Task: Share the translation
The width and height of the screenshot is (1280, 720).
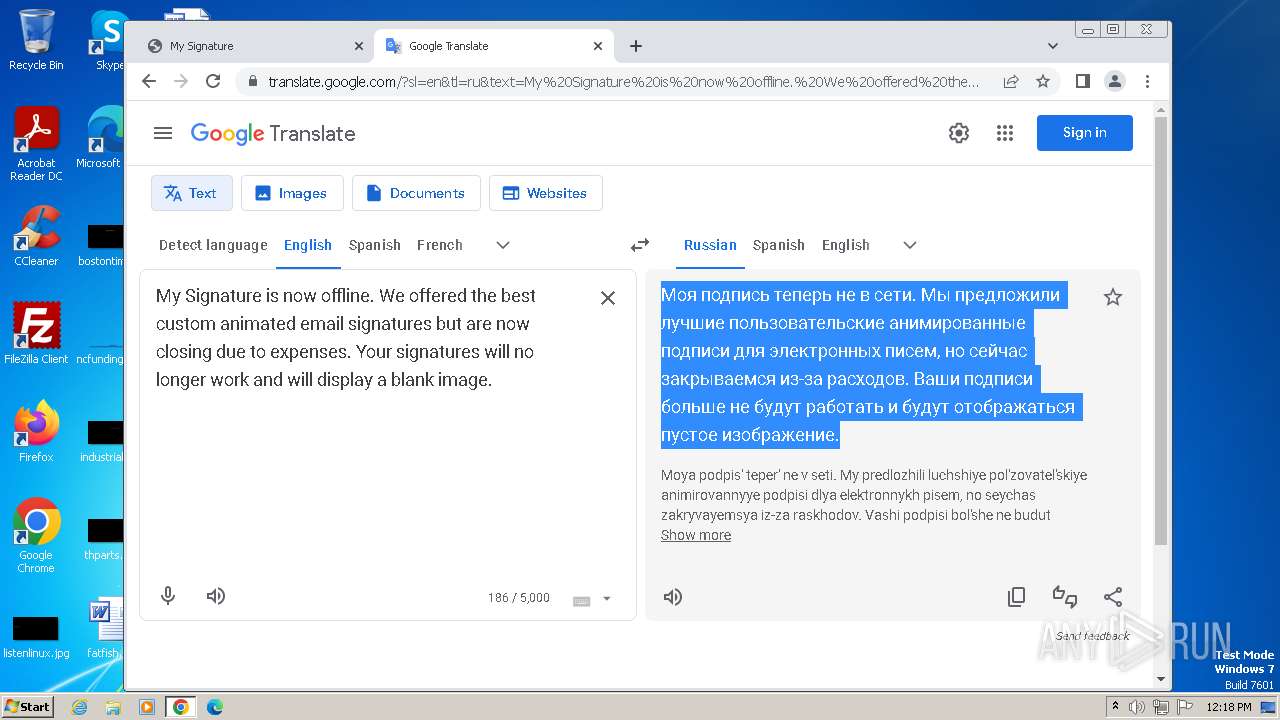Action: [x=1113, y=597]
